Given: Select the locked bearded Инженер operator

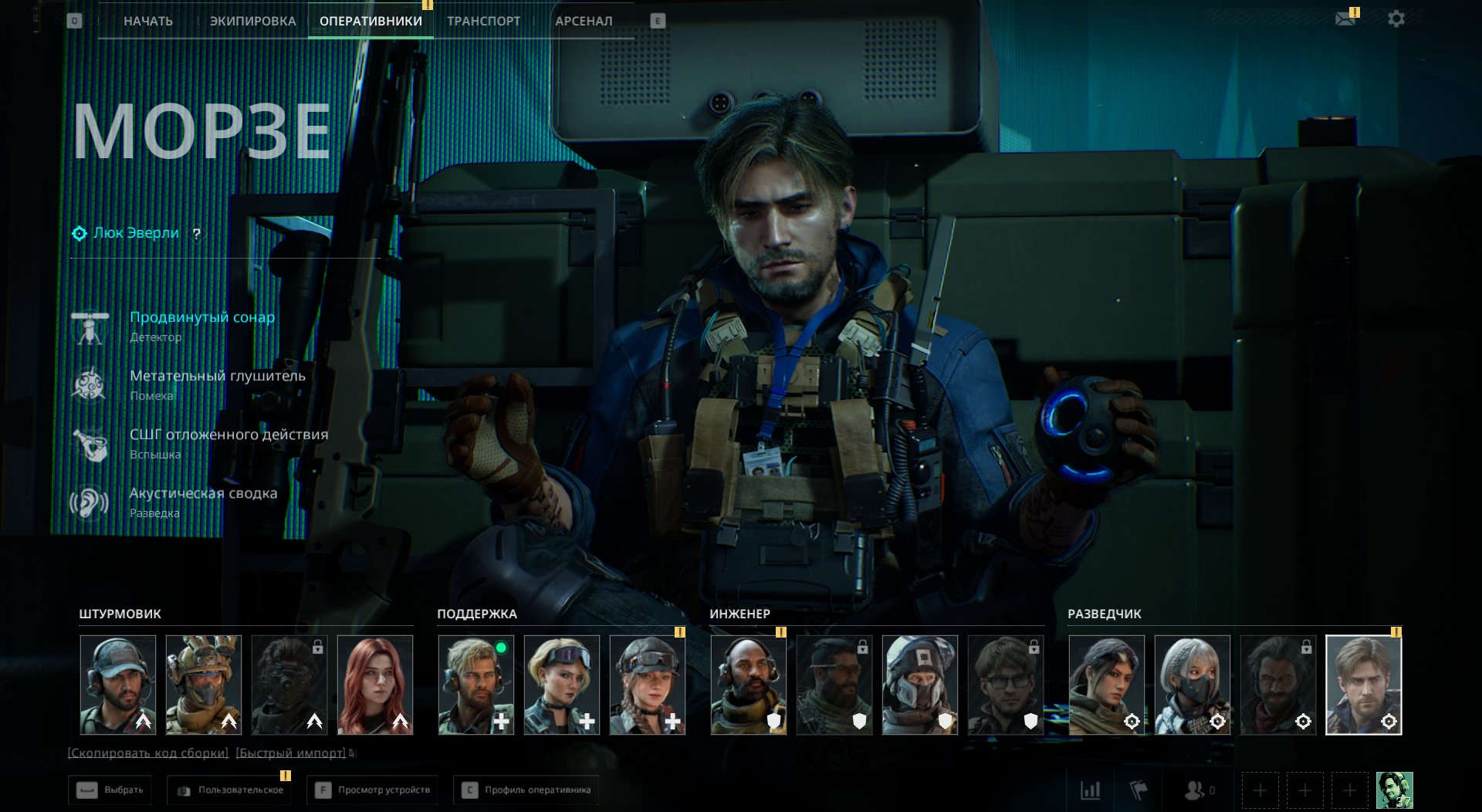Looking at the screenshot, I should (x=834, y=685).
